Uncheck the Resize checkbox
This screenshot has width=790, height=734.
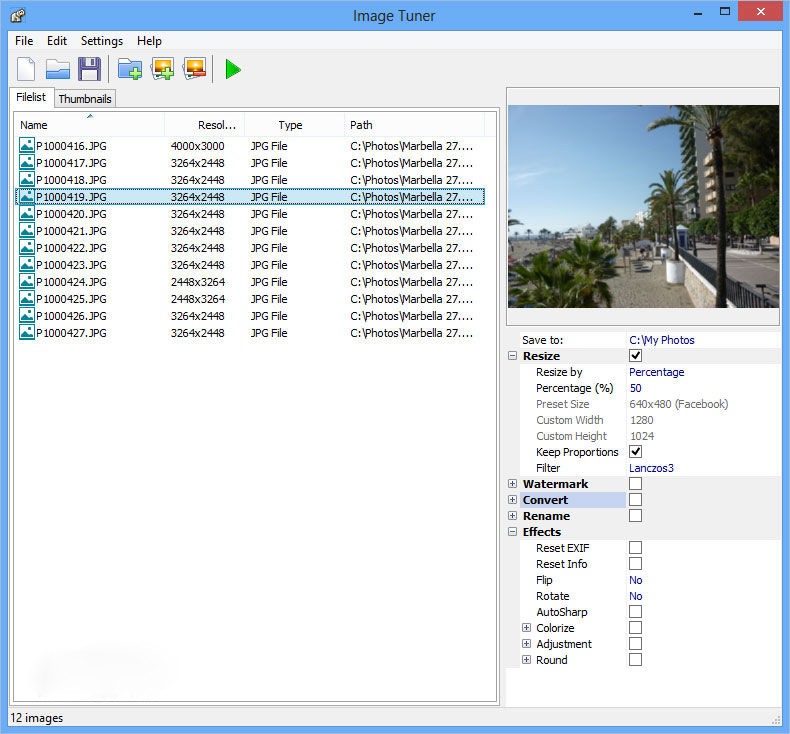click(635, 356)
